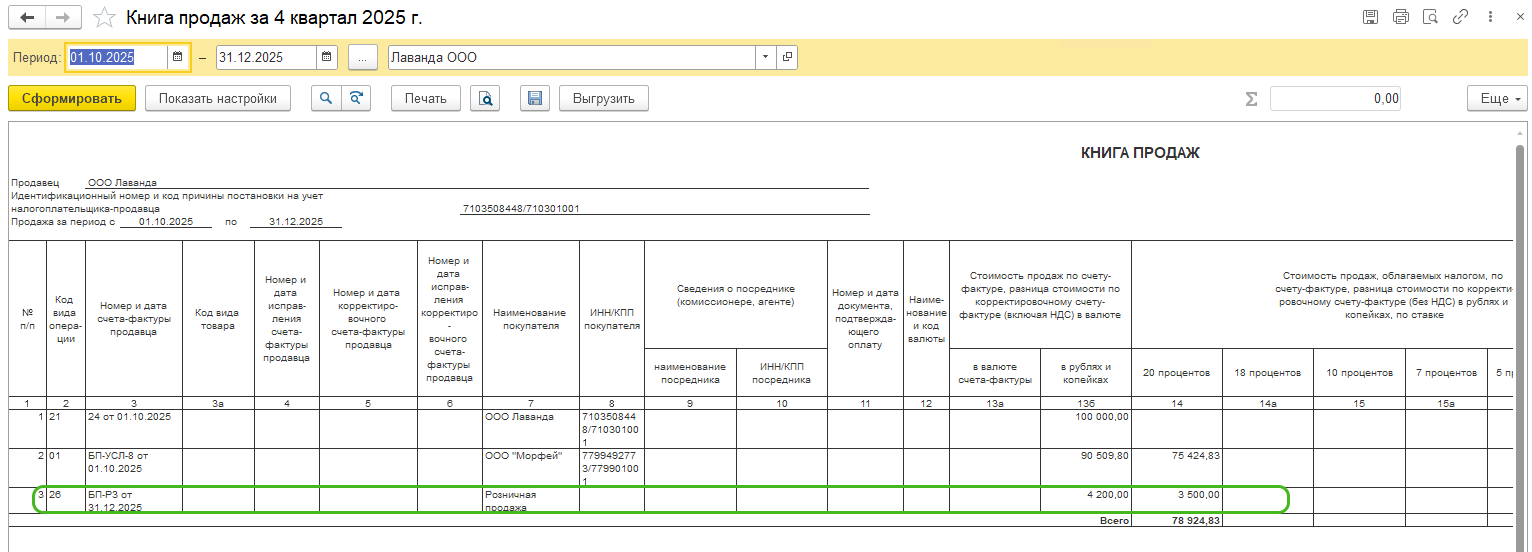Open calendar for period end date 31.12.2025
The width and height of the screenshot is (1532, 552).
point(327,58)
